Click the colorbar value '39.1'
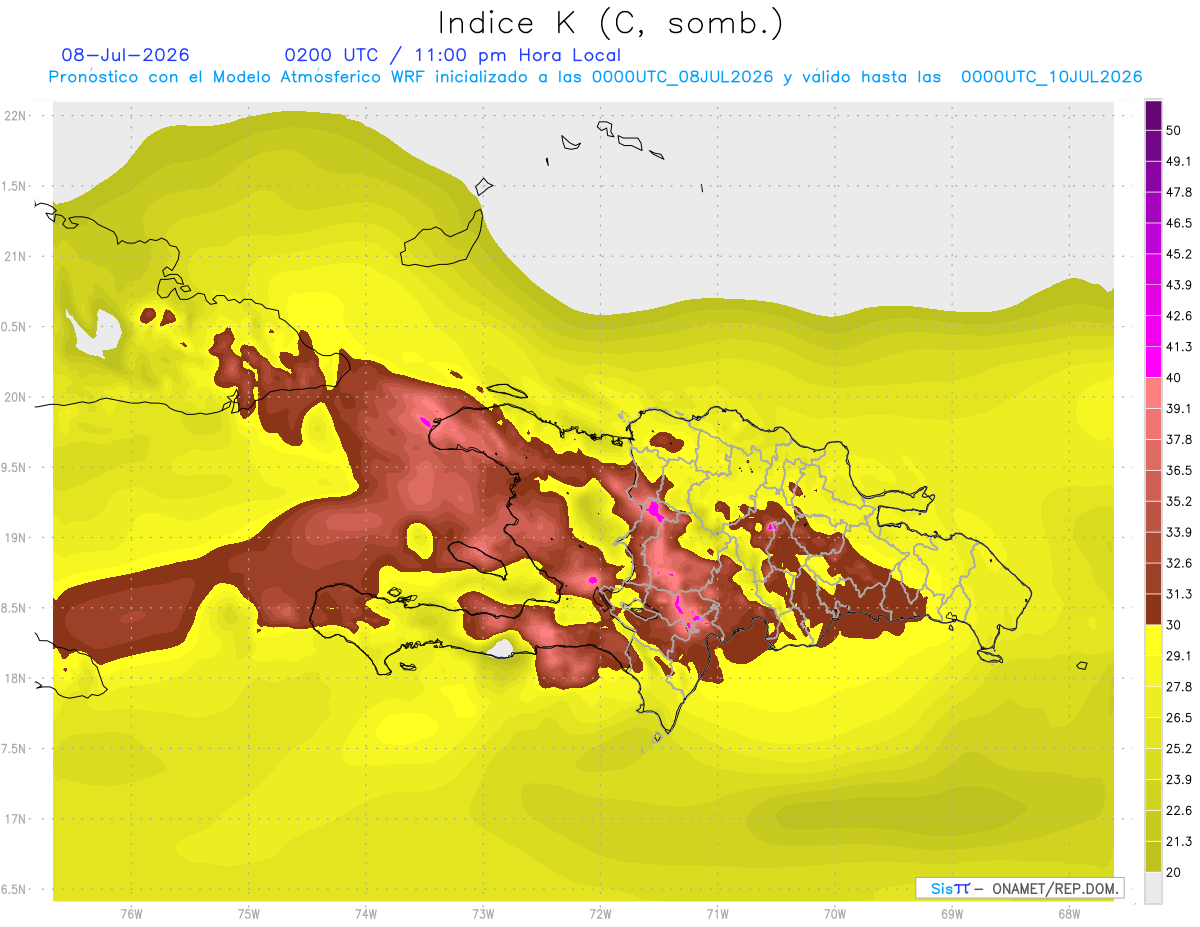The image size is (1200, 927). pyautogui.click(x=1179, y=408)
